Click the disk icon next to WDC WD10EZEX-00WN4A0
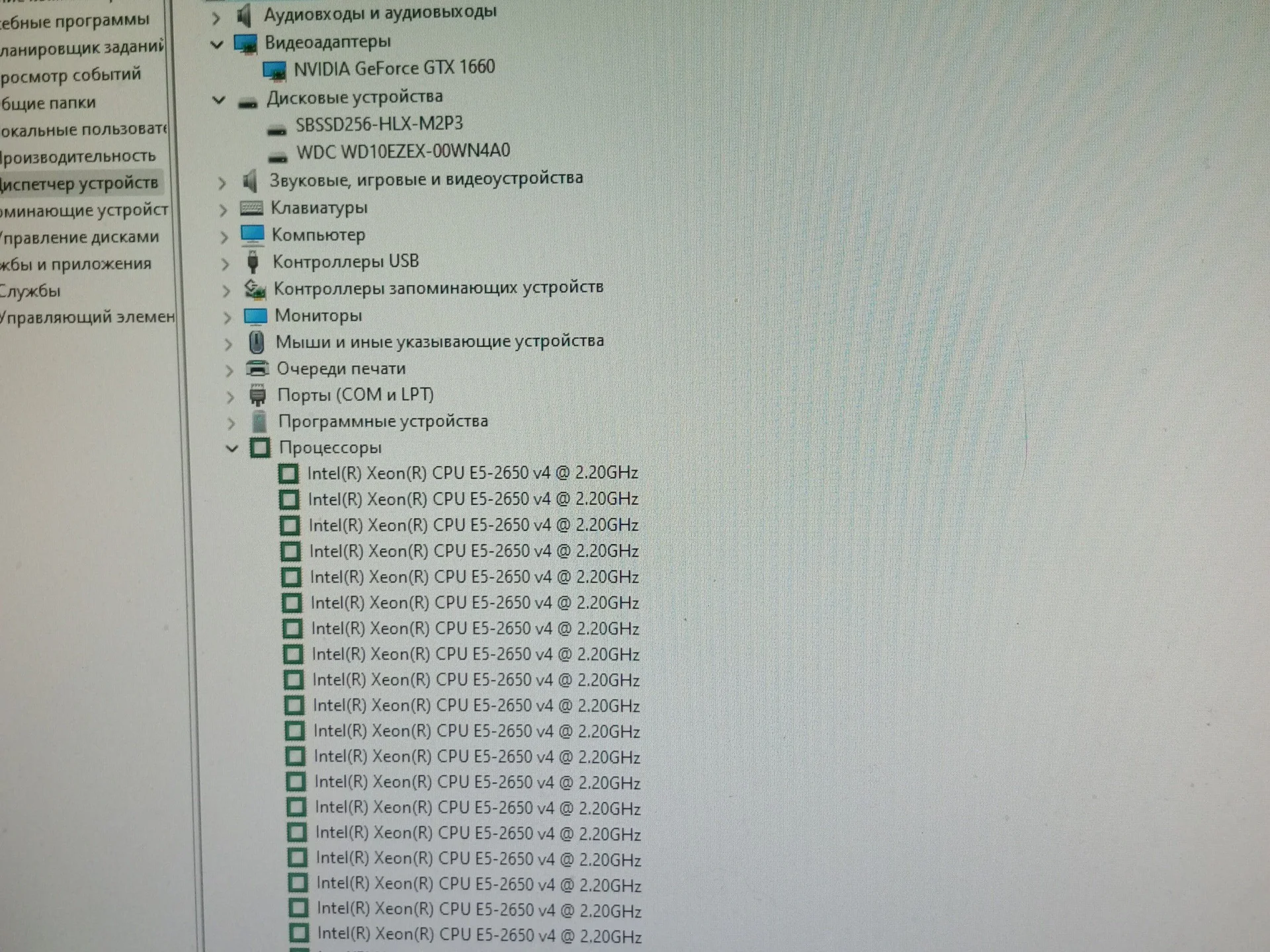 click(278, 157)
